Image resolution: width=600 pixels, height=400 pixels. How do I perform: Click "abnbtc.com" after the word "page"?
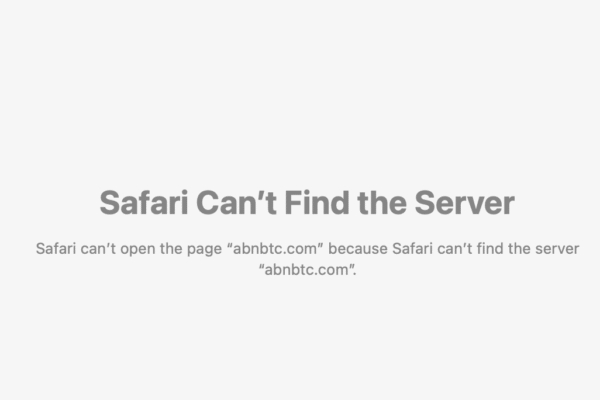pos(275,249)
